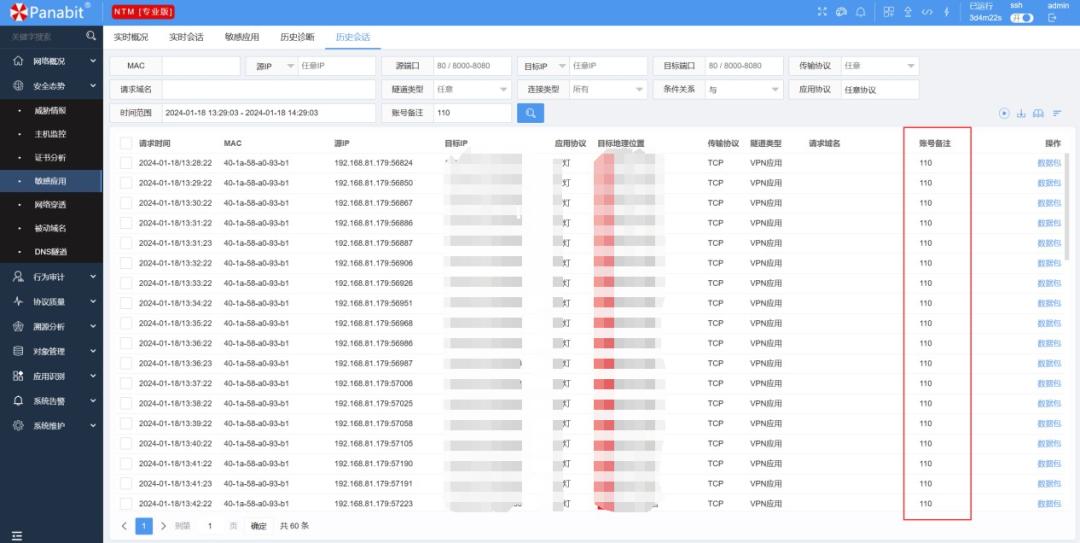Click the 确定 page jump button
Viewport: 1080px width, 543px height.
click(259, 526)
